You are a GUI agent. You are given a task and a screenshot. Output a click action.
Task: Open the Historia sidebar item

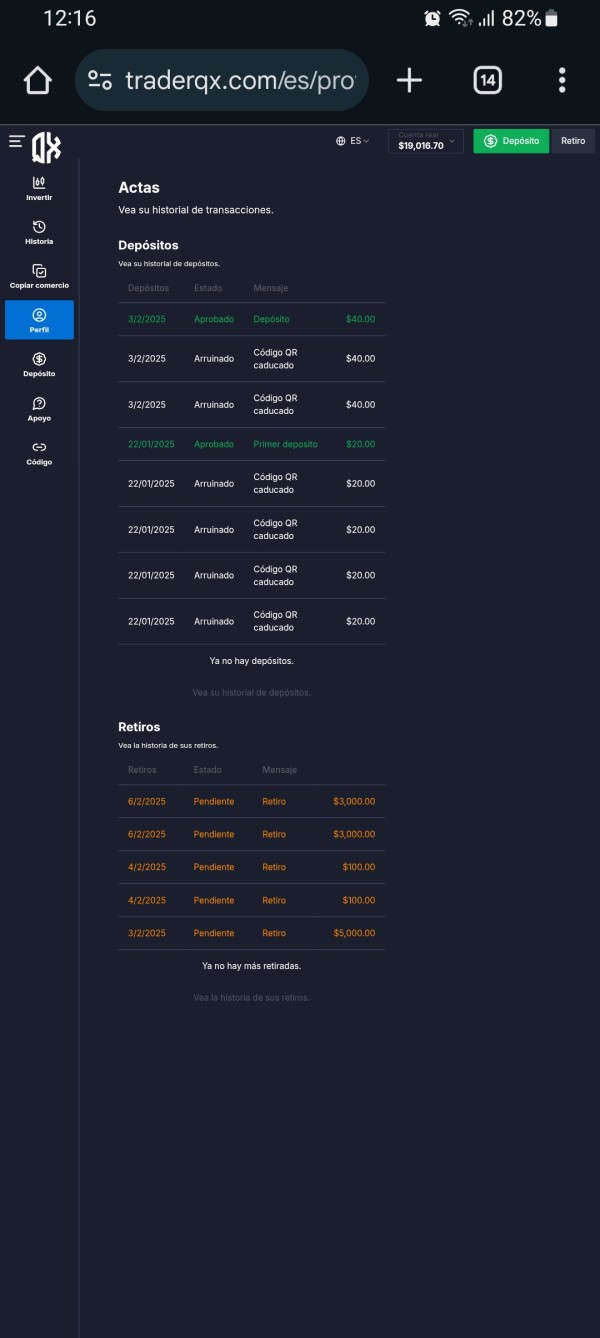(39, 233)
